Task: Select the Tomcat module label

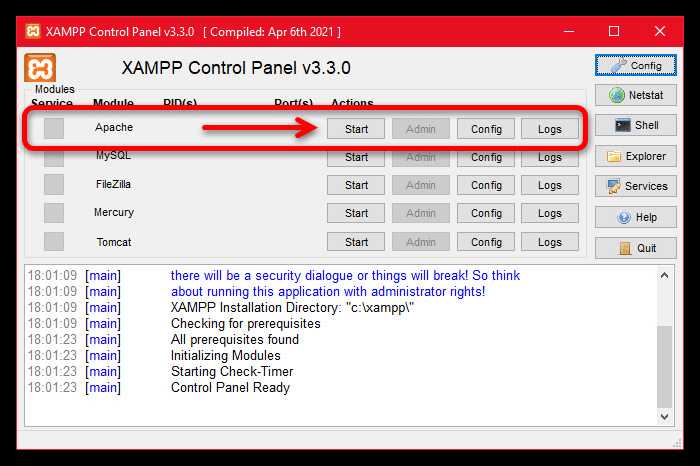Action: click(x=114, y=242)
